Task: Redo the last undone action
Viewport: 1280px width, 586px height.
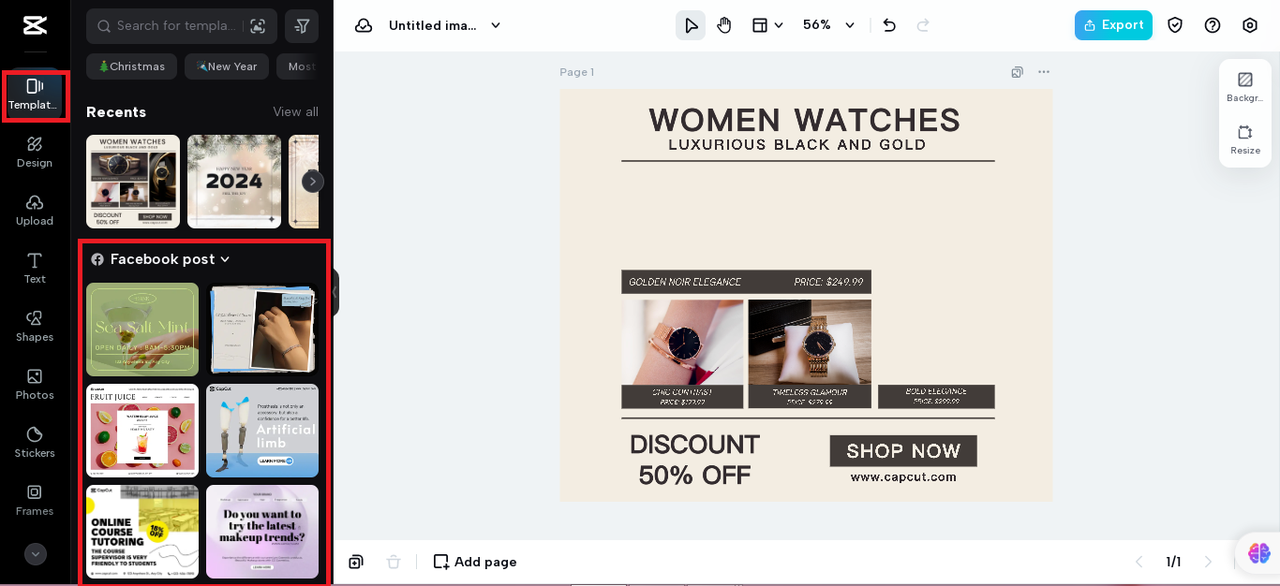Action: pyautogui.click(x=923, y=25)
